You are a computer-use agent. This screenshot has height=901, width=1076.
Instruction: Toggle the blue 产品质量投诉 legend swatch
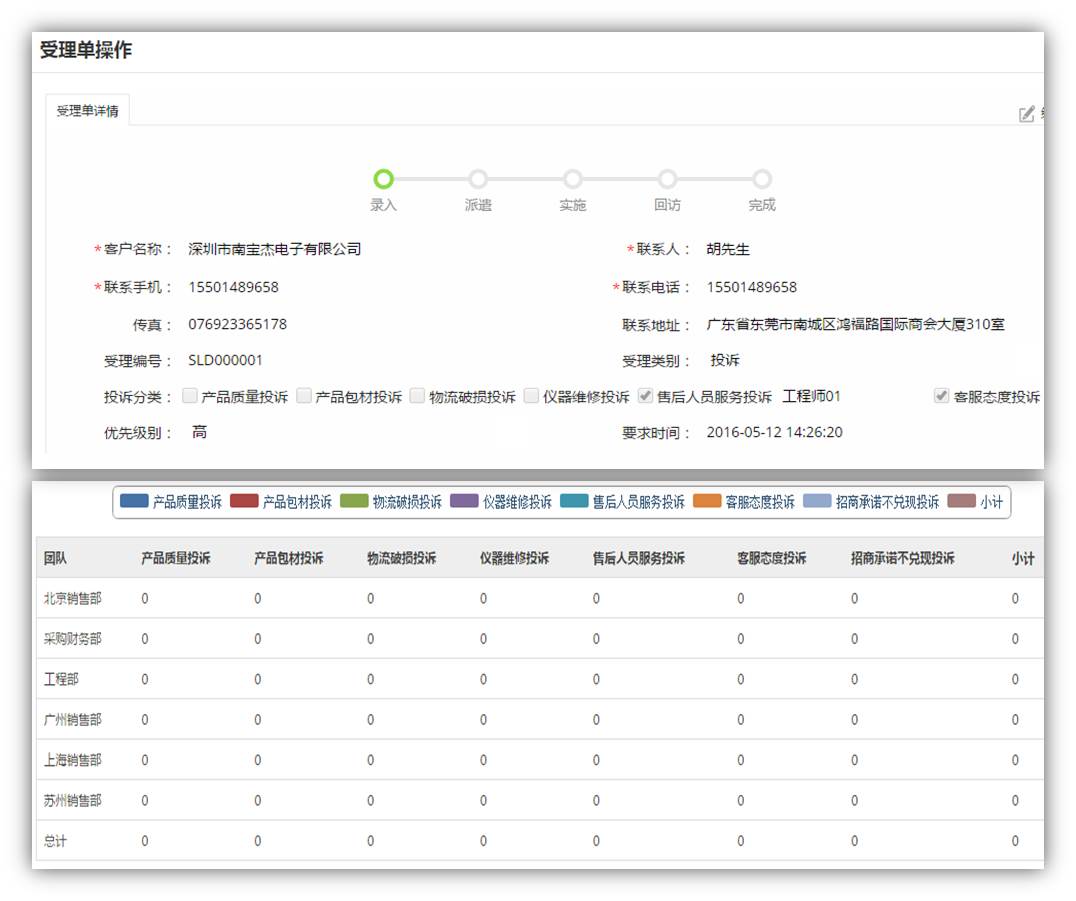click(134, 501)
